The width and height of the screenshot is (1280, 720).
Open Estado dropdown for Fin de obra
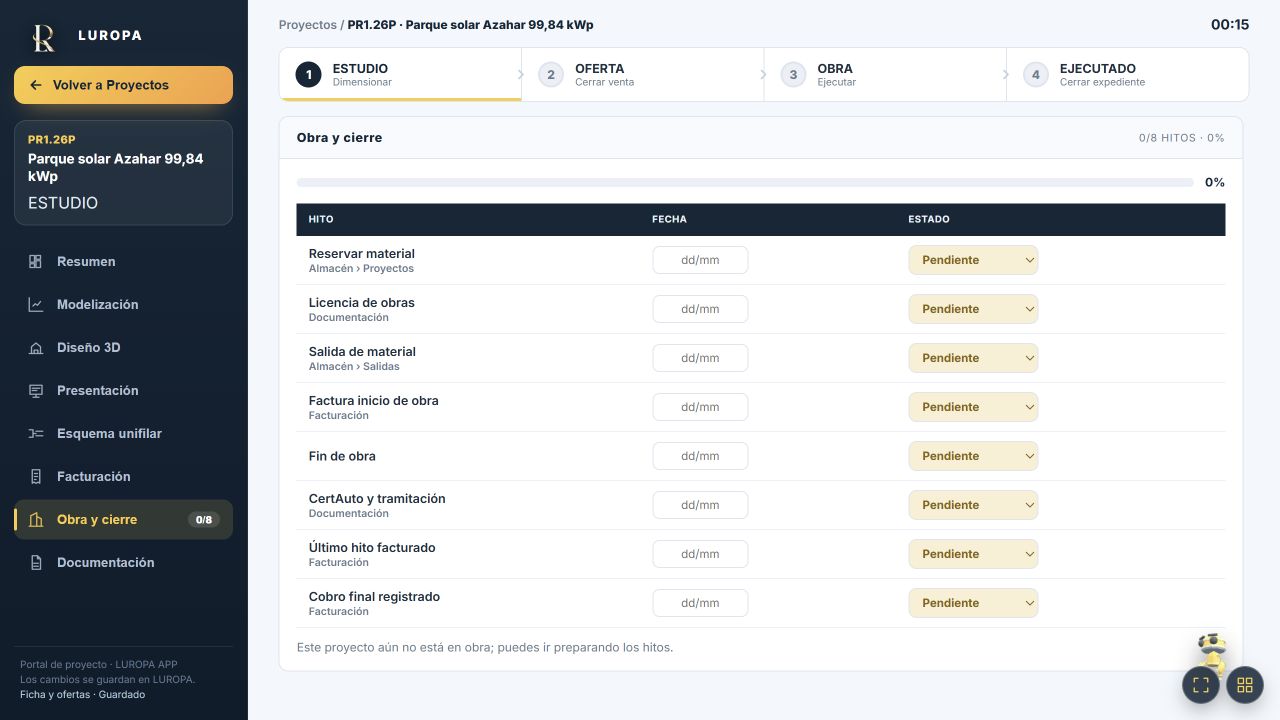pos(973,456)
